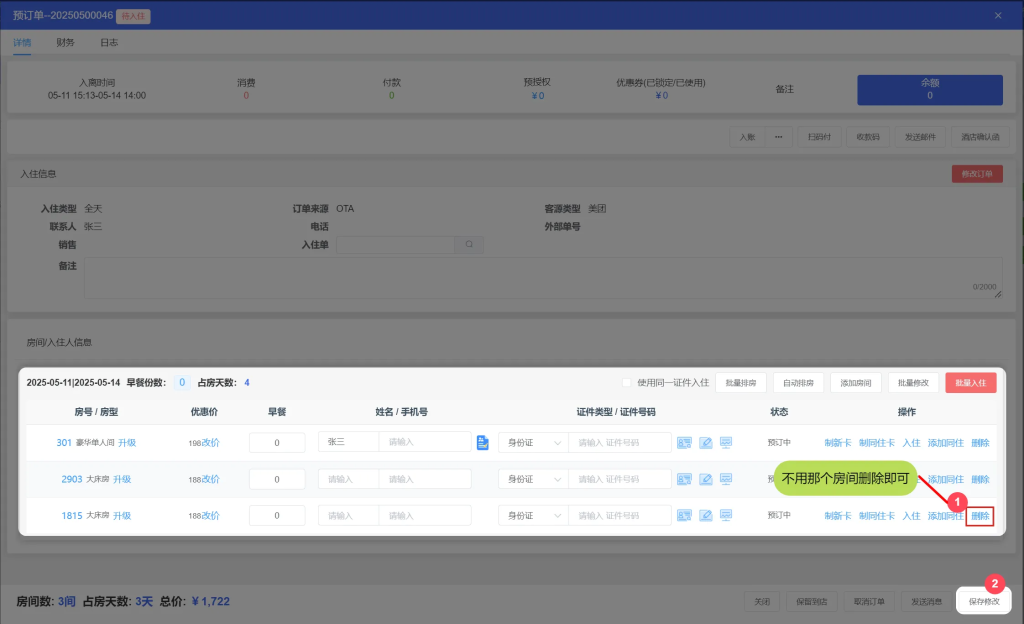Click 改价 link for room 301
The height and width of the screenshot is (624, 1024).
211,442
